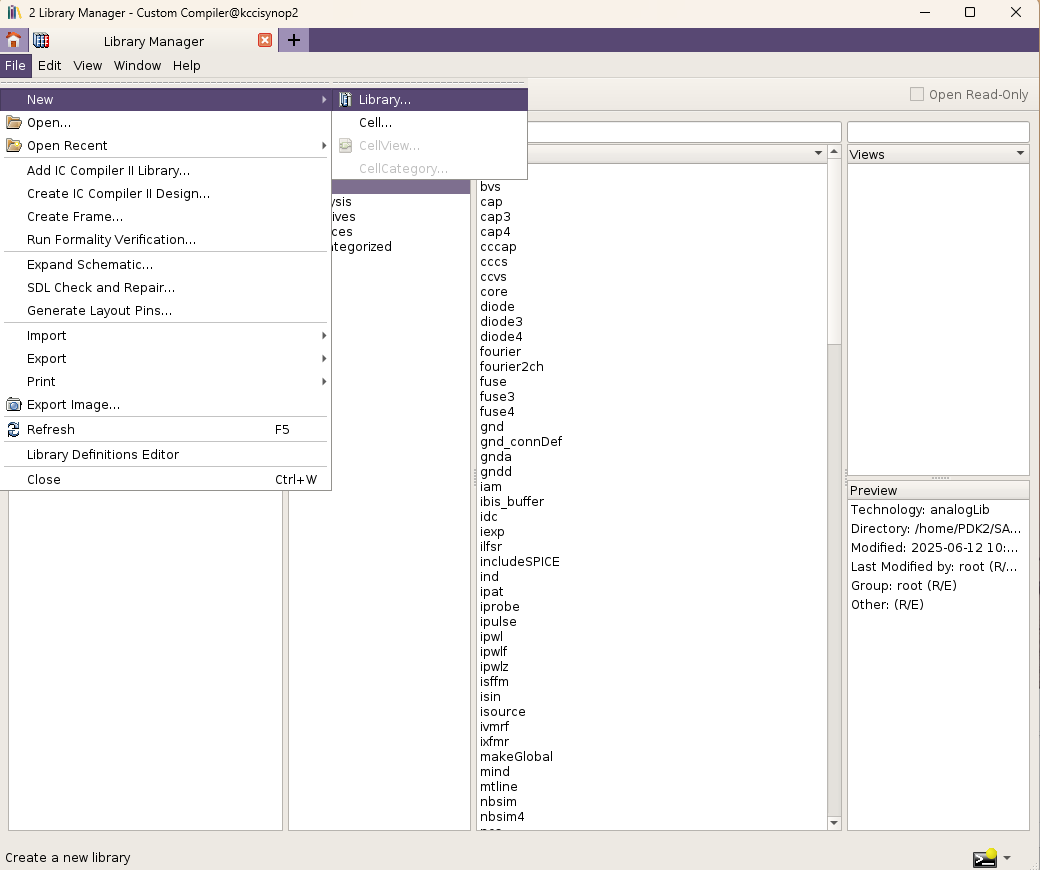Open the Edit menu
Screen dimensions: 1040x870
click(49, 66)
